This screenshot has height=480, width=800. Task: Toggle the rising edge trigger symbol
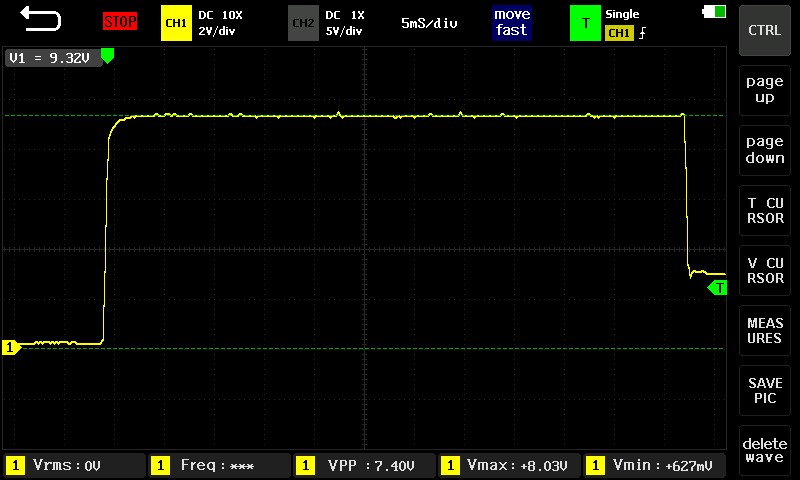(642, 33)
